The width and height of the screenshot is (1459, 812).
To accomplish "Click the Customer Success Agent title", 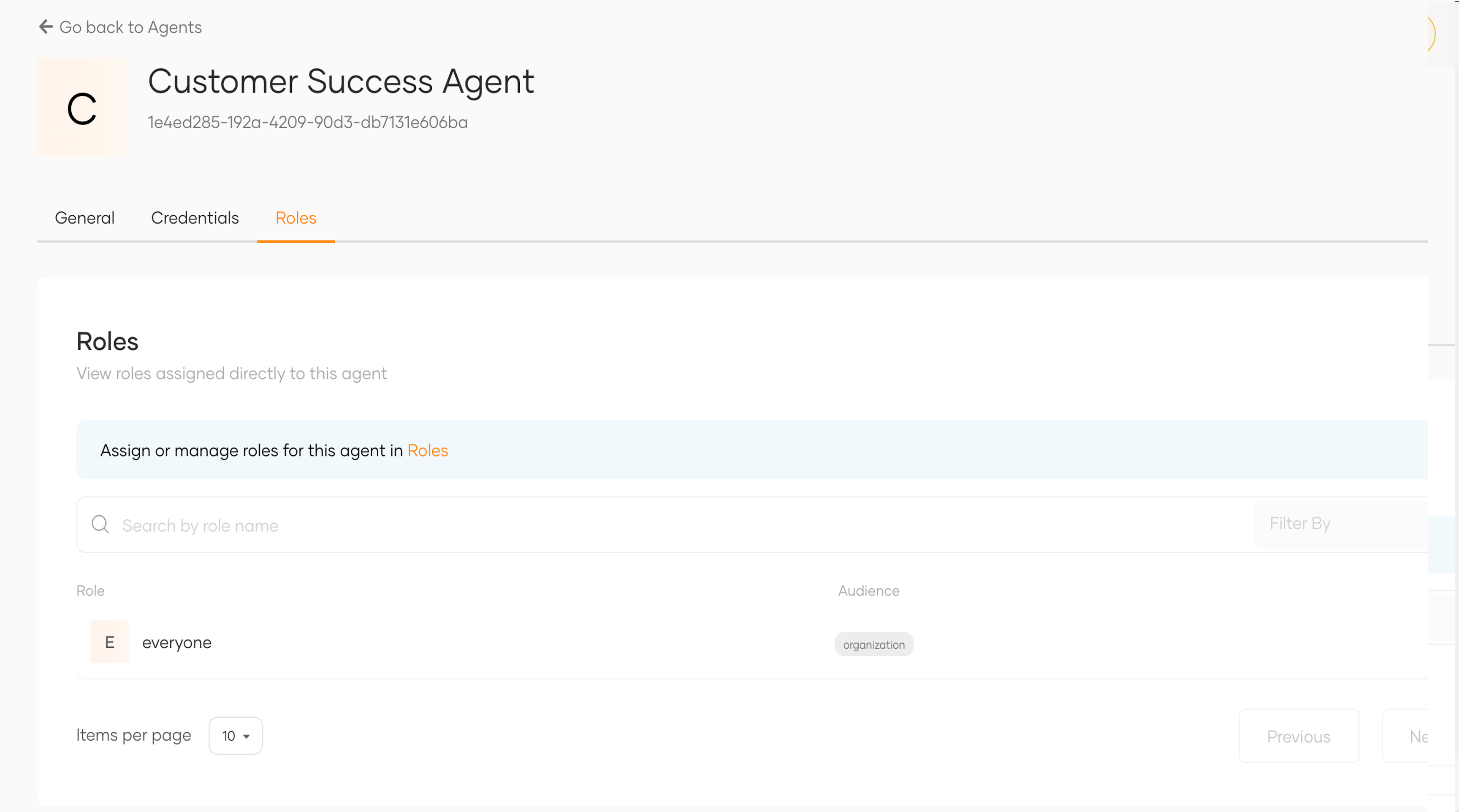I will pos(340,81).
